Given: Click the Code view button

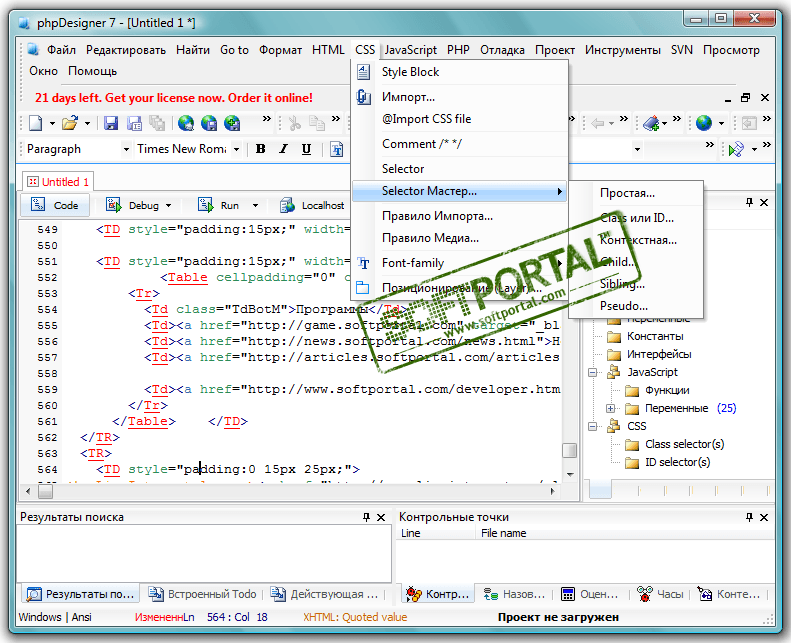Looking at the screenshot, I should [55, 205].
